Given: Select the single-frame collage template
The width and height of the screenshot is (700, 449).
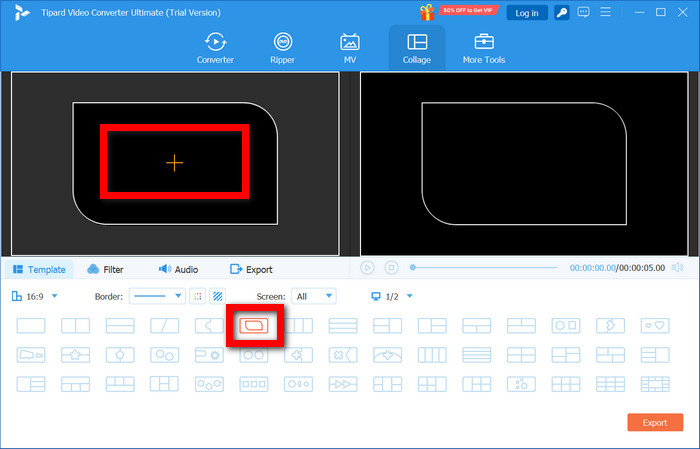Looking at the screenshot, I should pos(31,325).
